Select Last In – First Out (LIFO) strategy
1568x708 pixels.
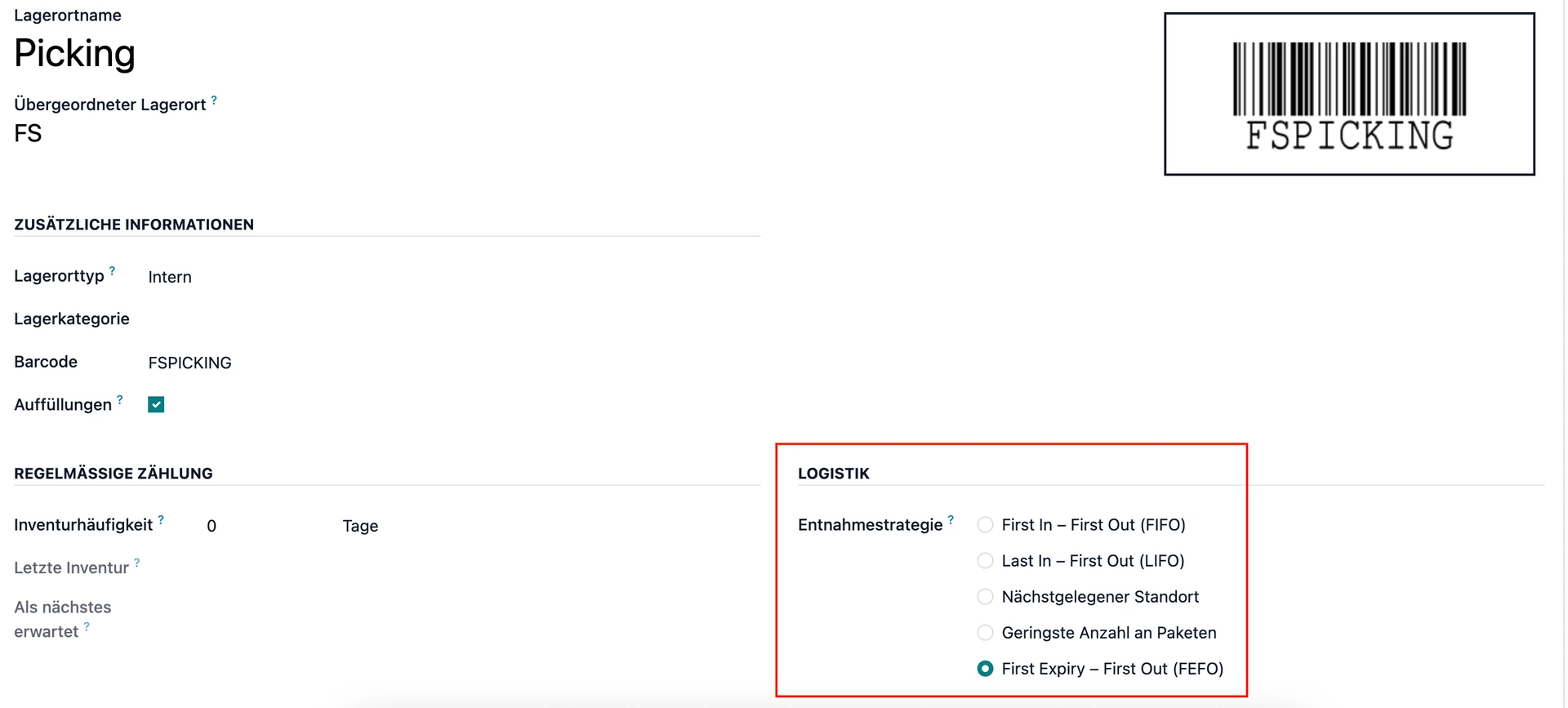(985, 560)
